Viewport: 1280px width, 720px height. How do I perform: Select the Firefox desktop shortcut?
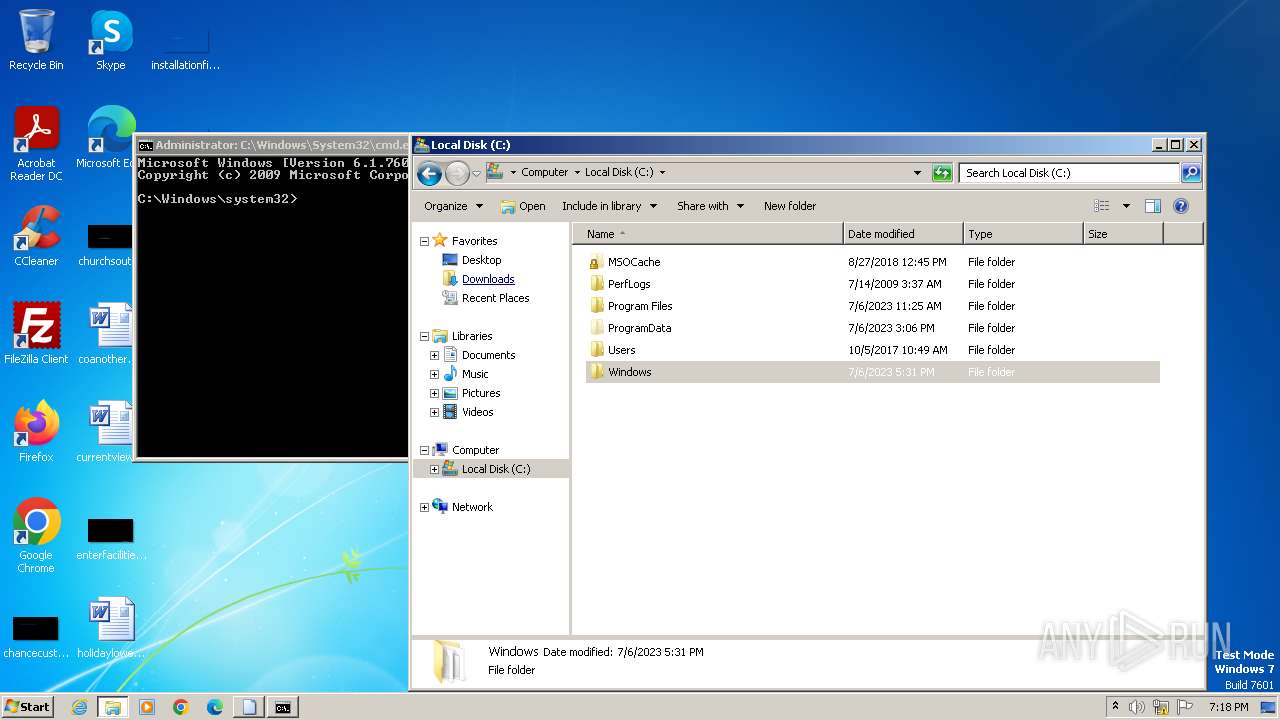coord(36,432)
